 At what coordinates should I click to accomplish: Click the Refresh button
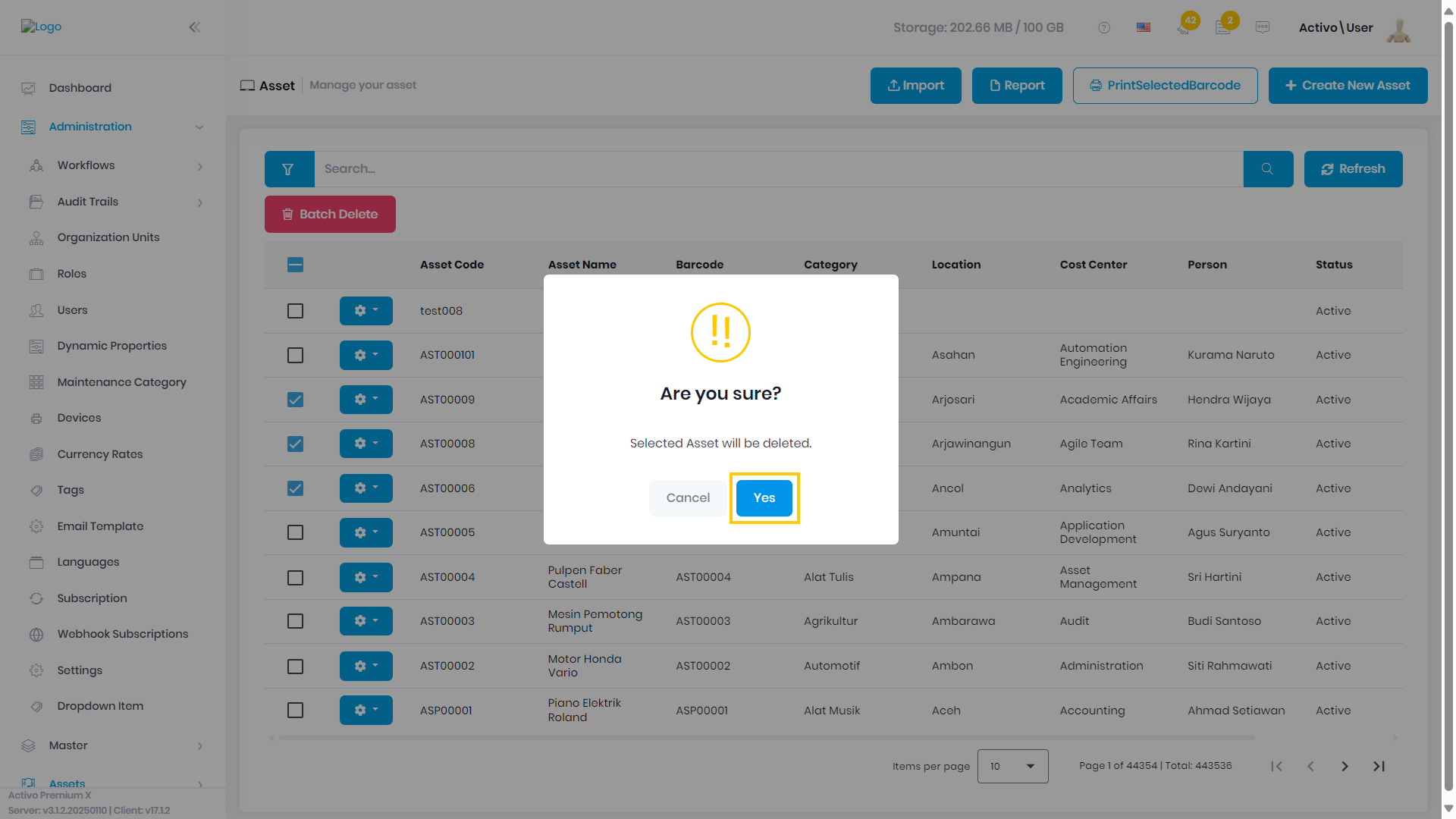click(x=1354, y=169)
